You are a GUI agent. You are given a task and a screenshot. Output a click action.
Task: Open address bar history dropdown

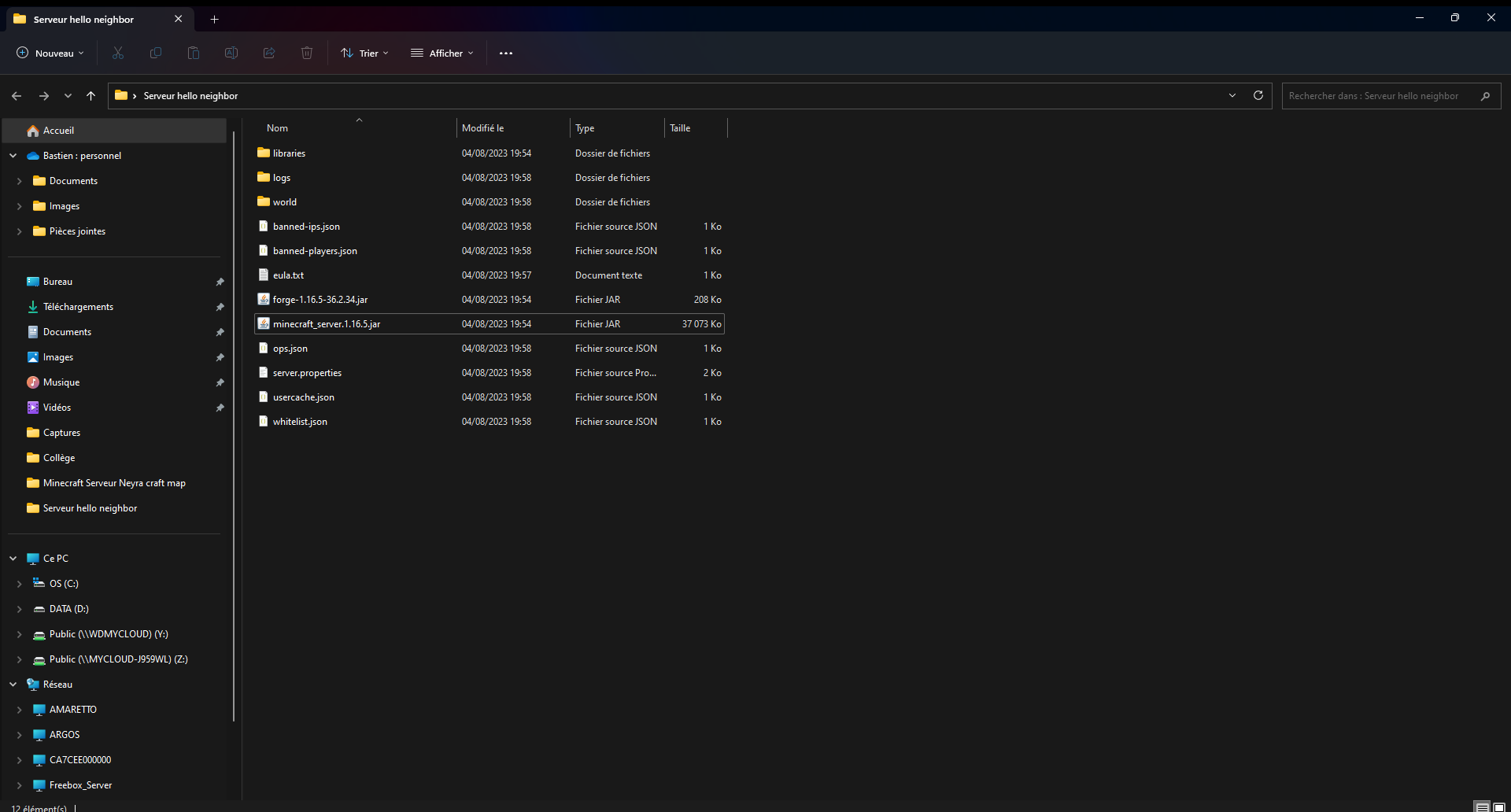click(x=1232, y=95)
